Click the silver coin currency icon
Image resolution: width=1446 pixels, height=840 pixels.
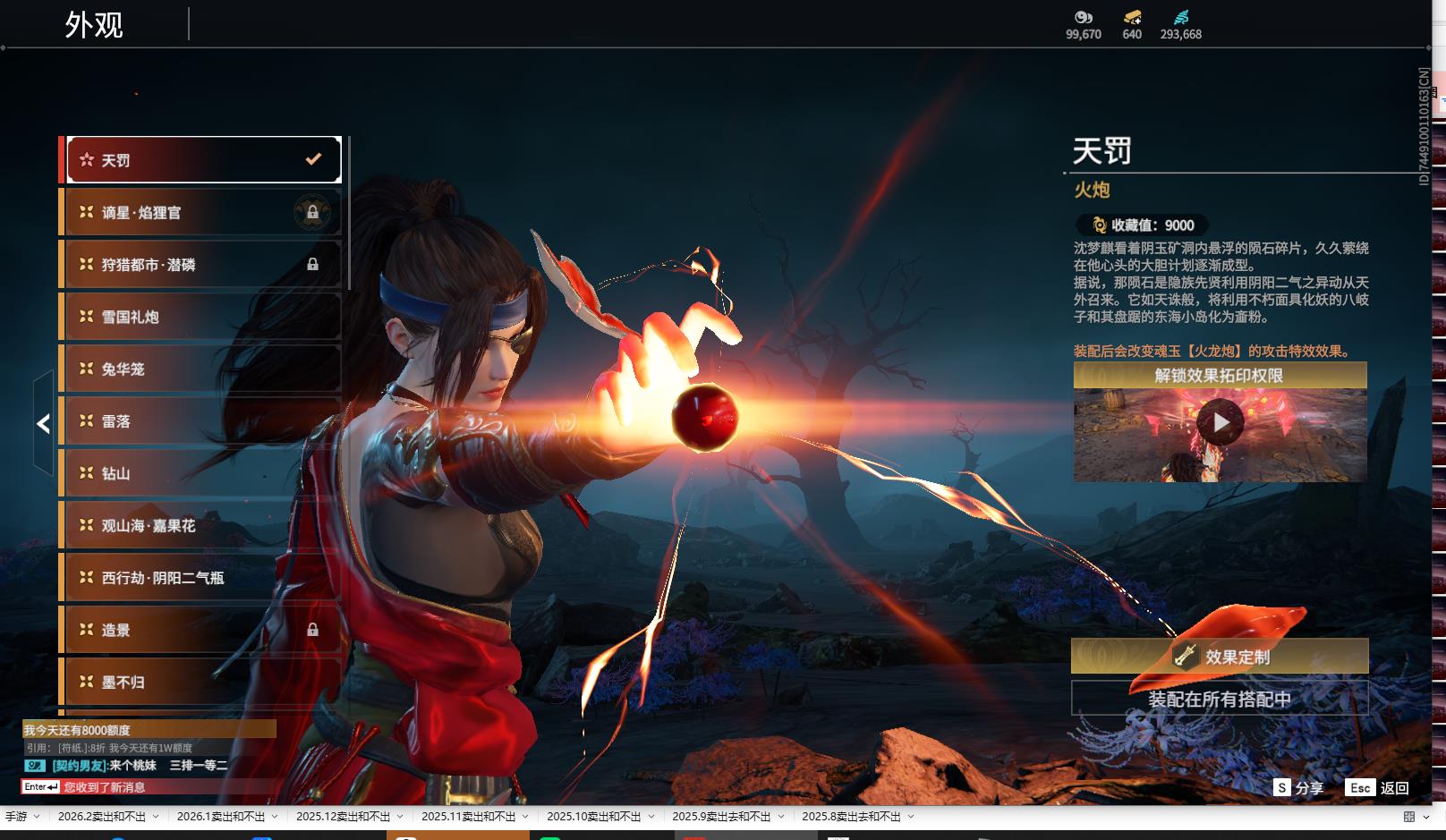[x=1083, y=17]
